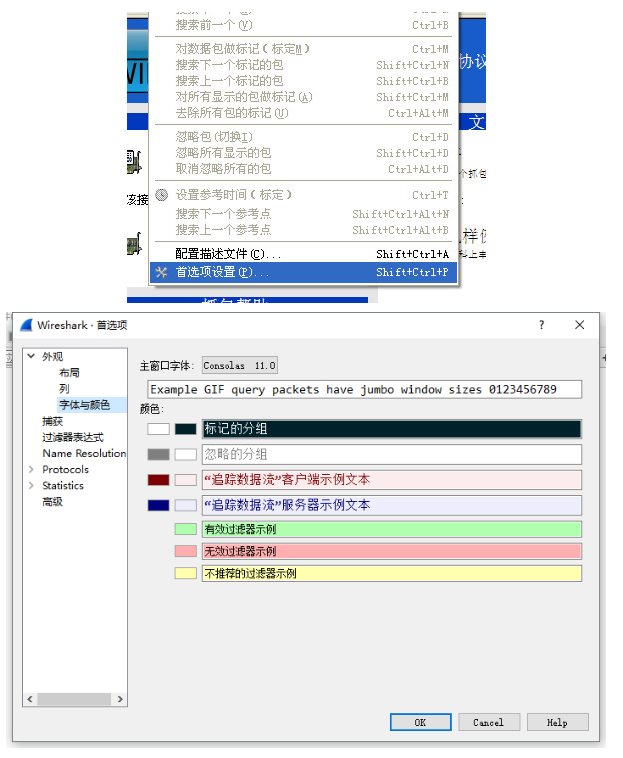
Task: Pick 不推荐的过滤器示例 yellow swatch
Action: 186,573
